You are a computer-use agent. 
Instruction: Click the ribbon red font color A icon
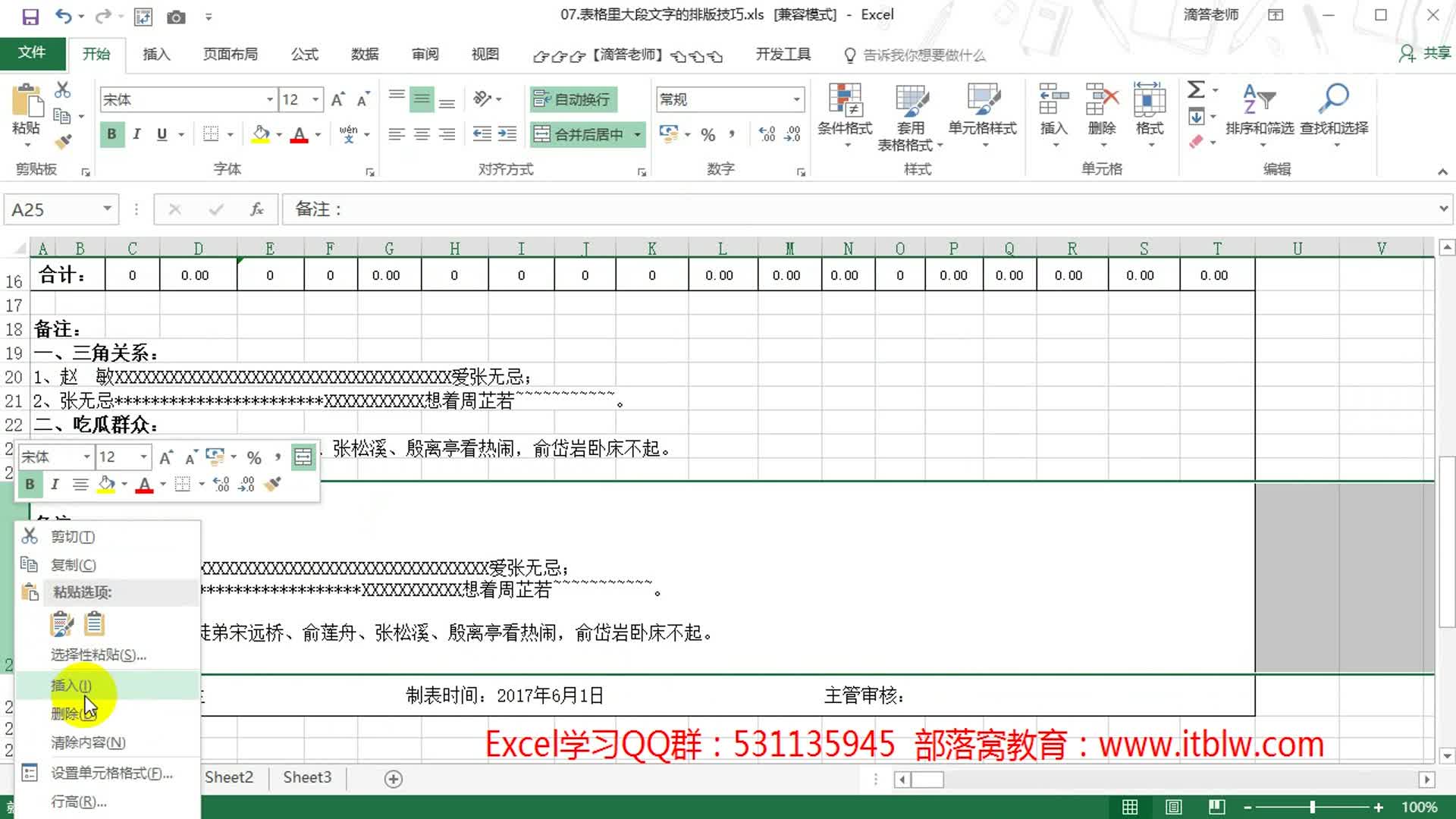[x=300, y=134]
